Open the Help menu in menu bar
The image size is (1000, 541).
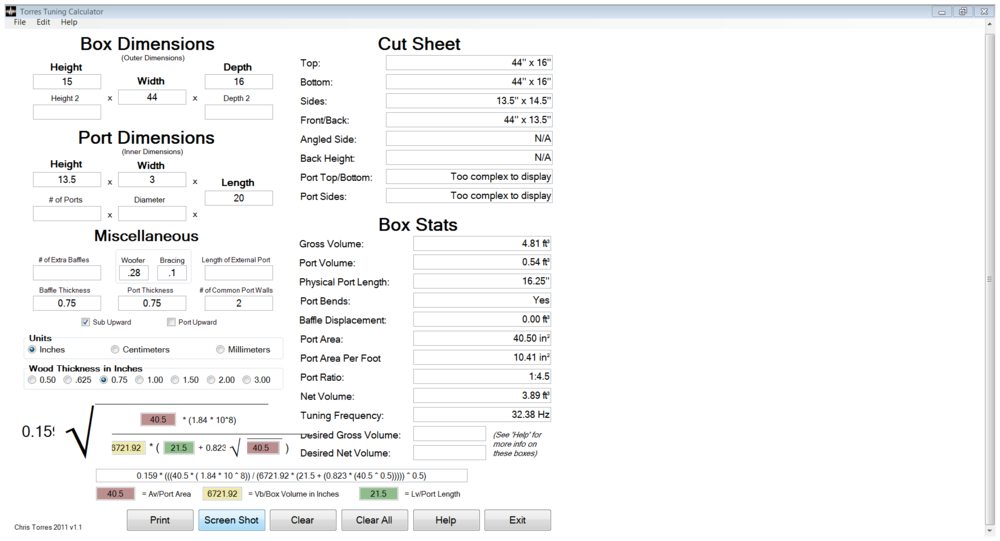pyautogui.click(x=69, y=22)
